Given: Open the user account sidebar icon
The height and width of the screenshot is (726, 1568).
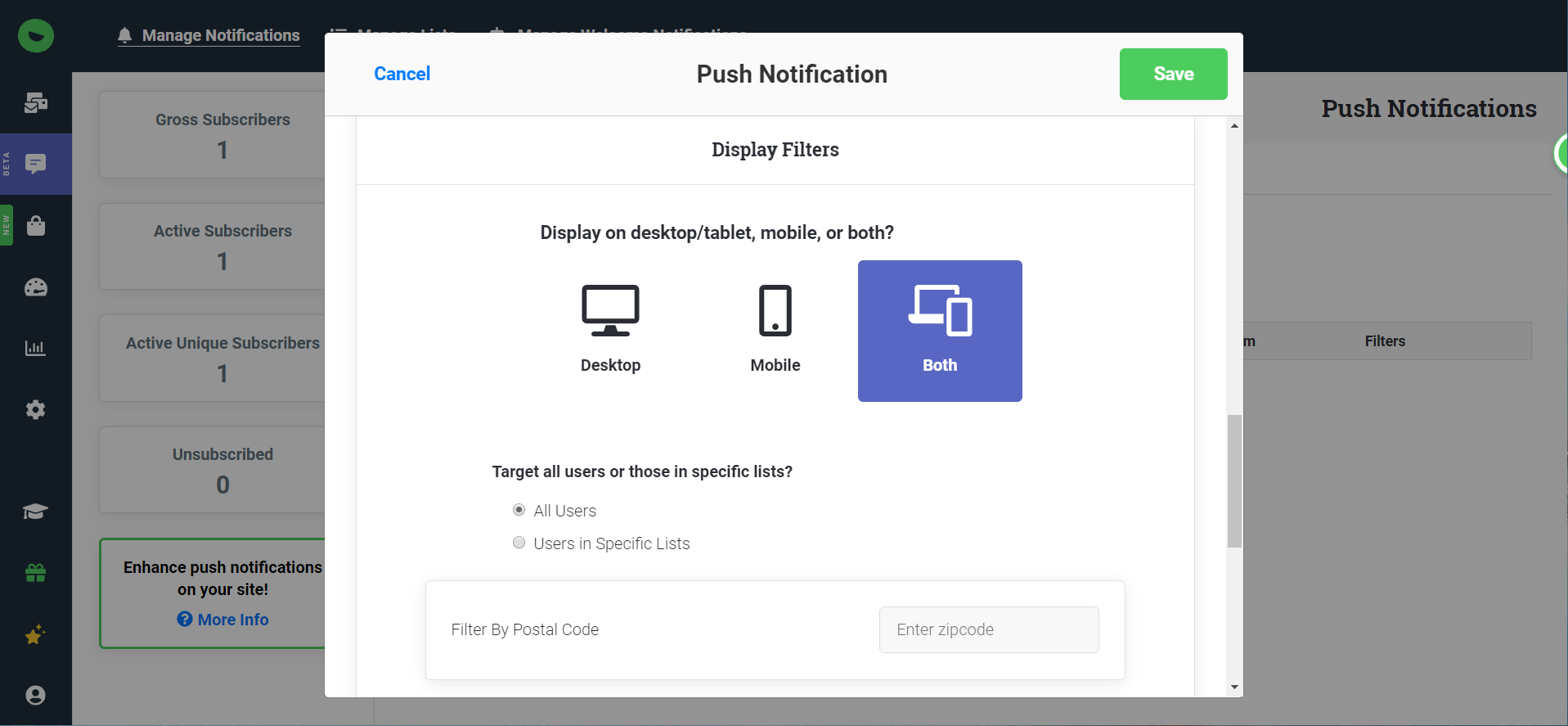Looking at the screenshot, I should click(x=36, y=695).
